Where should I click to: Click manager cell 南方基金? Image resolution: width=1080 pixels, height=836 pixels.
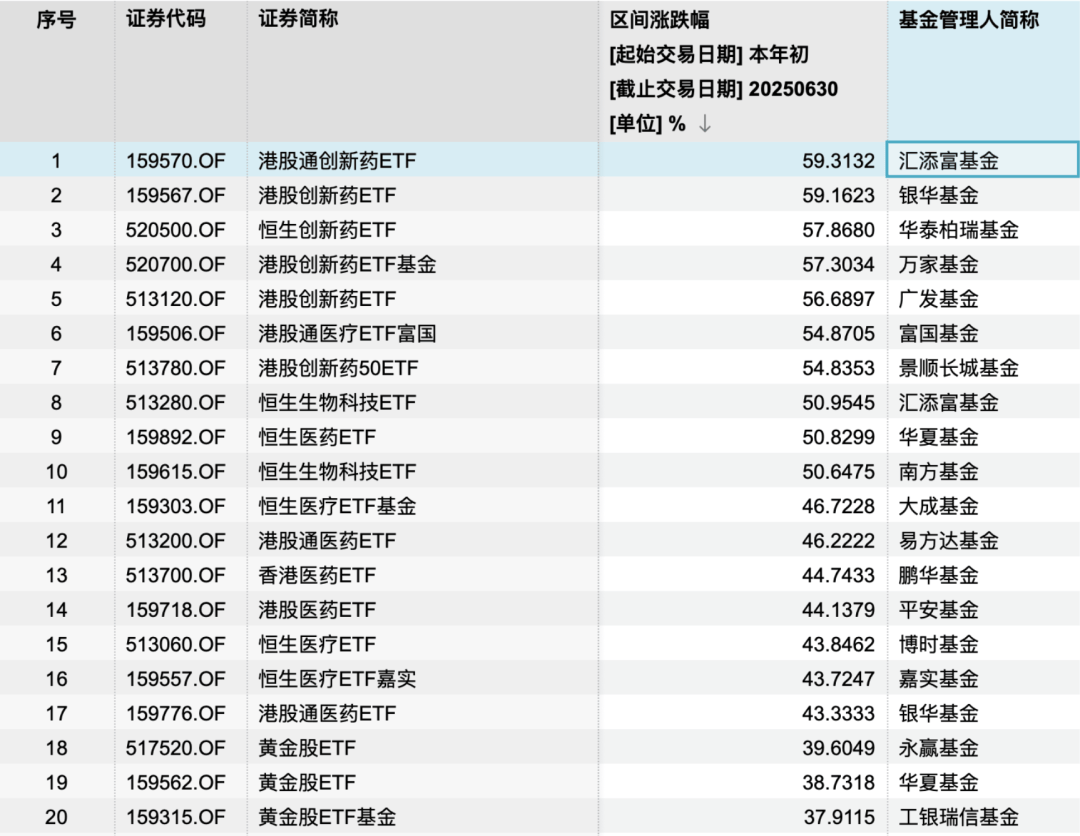click(x=939, y=472)
